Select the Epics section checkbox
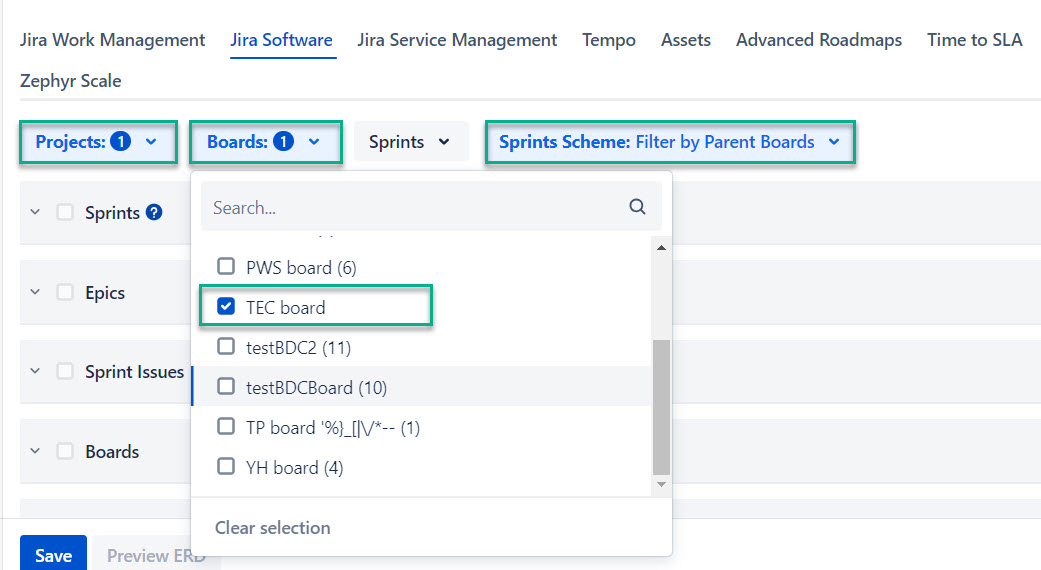Image resolution: width=1041 pixels, height=570 pixels. (x=65, y=292)
